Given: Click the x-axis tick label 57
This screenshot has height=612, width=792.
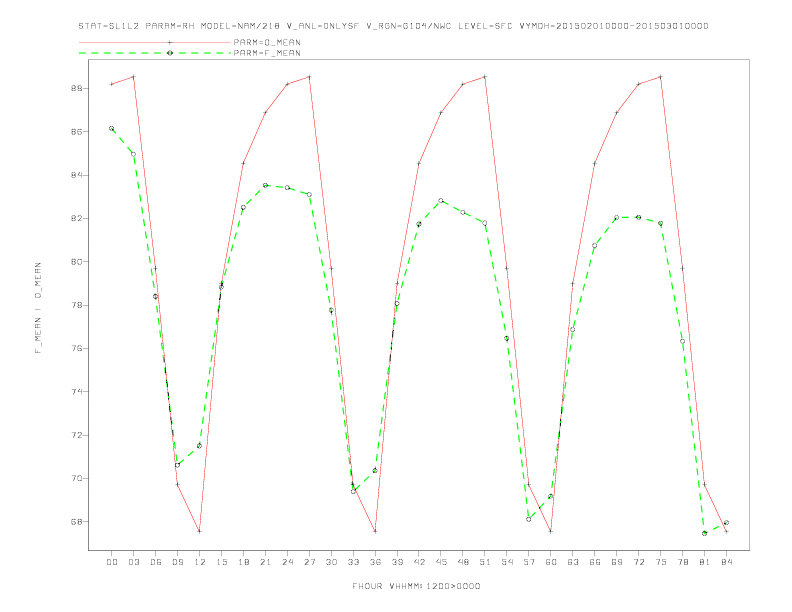Looking at the screenshot, I should tap(529, 562).
